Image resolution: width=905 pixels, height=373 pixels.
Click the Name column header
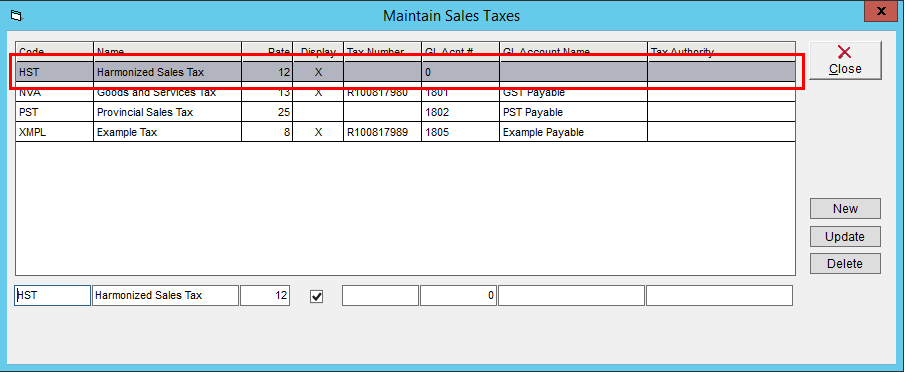pos(167,51)
